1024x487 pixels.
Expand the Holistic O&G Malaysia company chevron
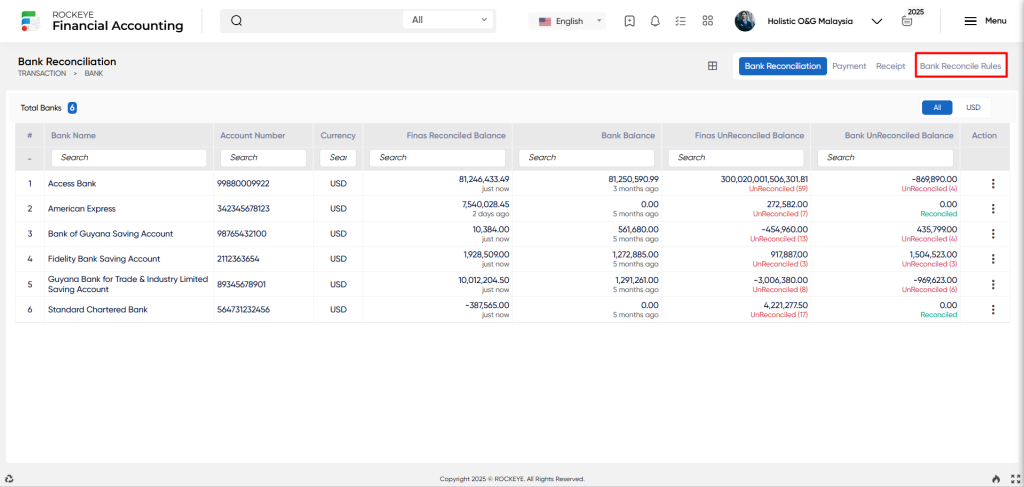coord(877,22)
